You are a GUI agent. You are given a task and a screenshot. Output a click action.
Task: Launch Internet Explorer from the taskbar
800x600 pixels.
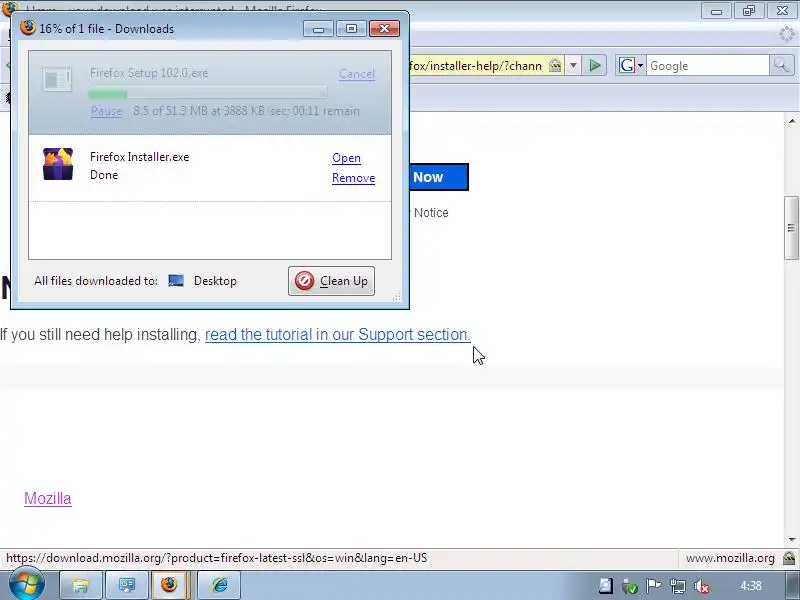219,585
